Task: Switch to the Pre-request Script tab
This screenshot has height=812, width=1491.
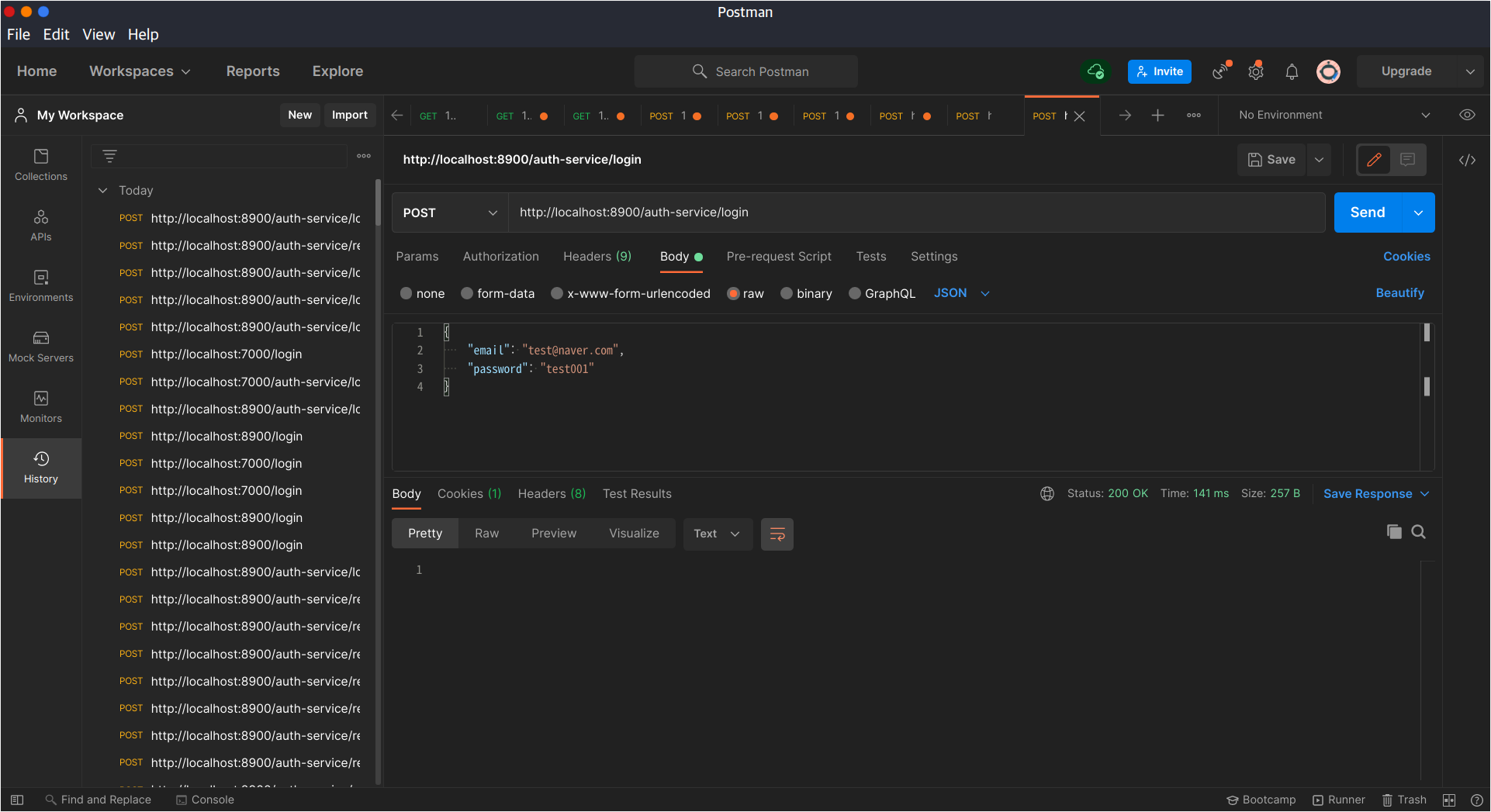Action: click(779, 257)
